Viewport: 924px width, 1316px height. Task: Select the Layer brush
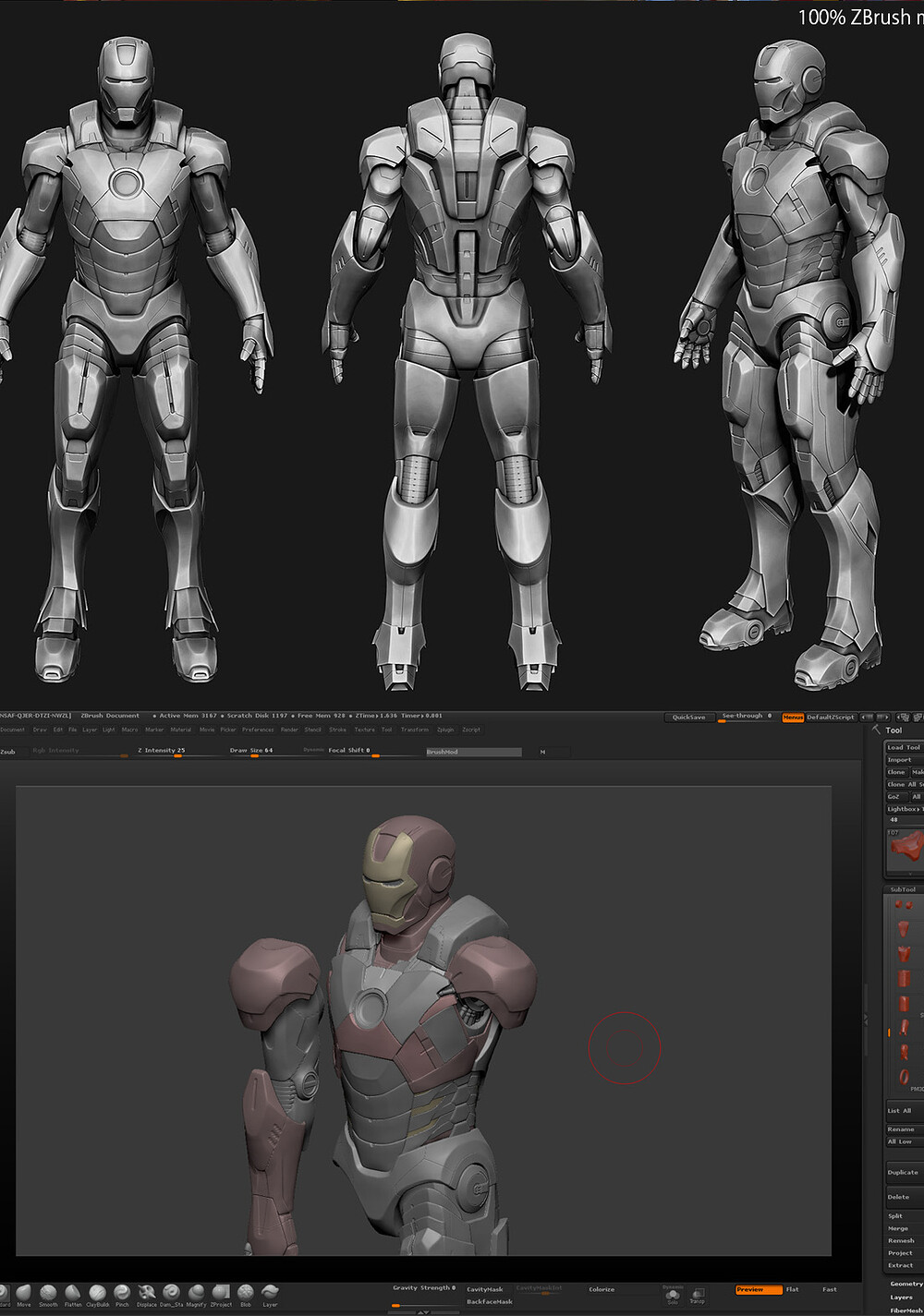[x=270, y=1294]
